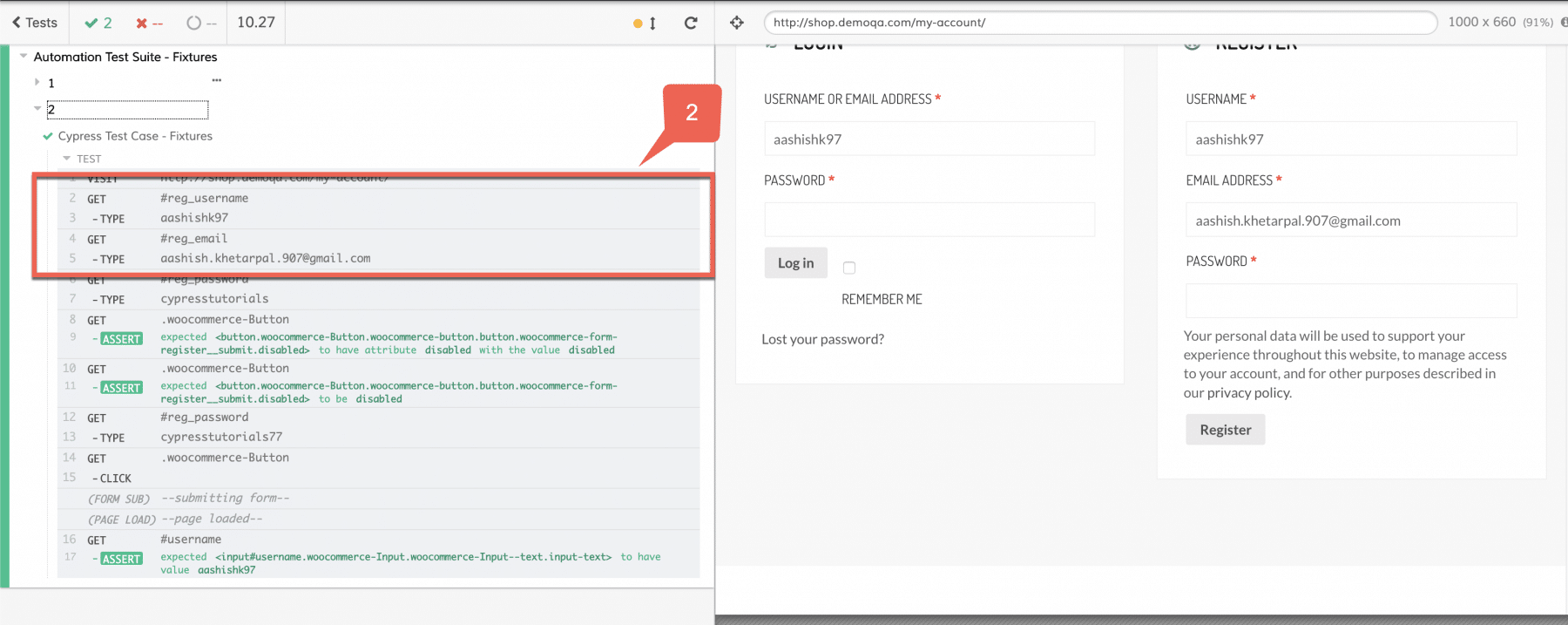The width and height of the screenshot is (1568, 625).
Task: Click the green check beside Cypress Test Case
Action: pos(48,136)
